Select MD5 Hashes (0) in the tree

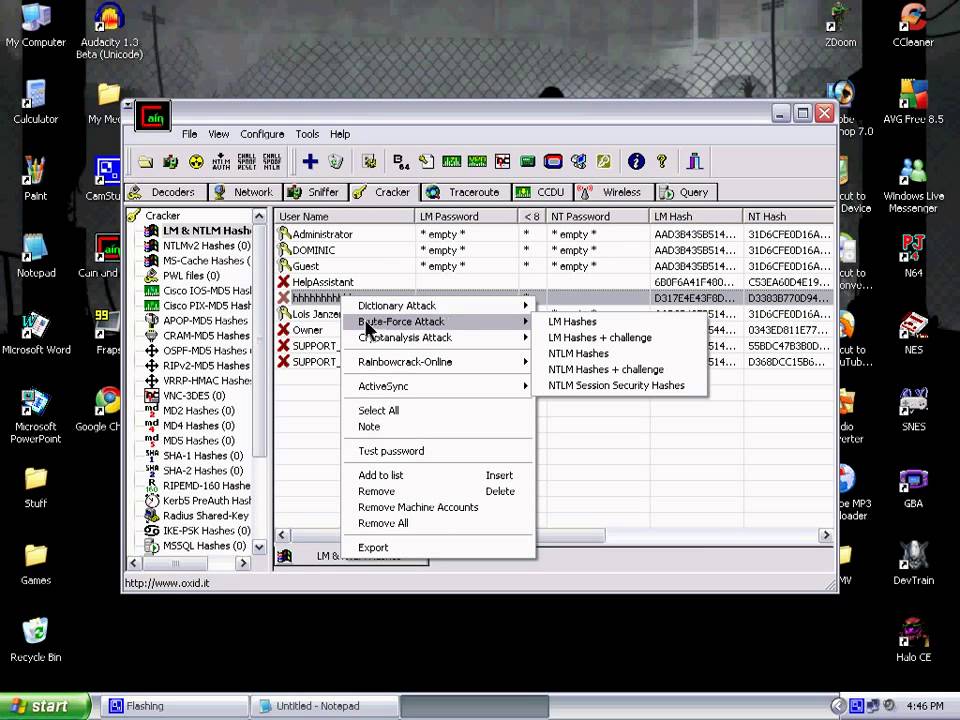click(190, 441)
